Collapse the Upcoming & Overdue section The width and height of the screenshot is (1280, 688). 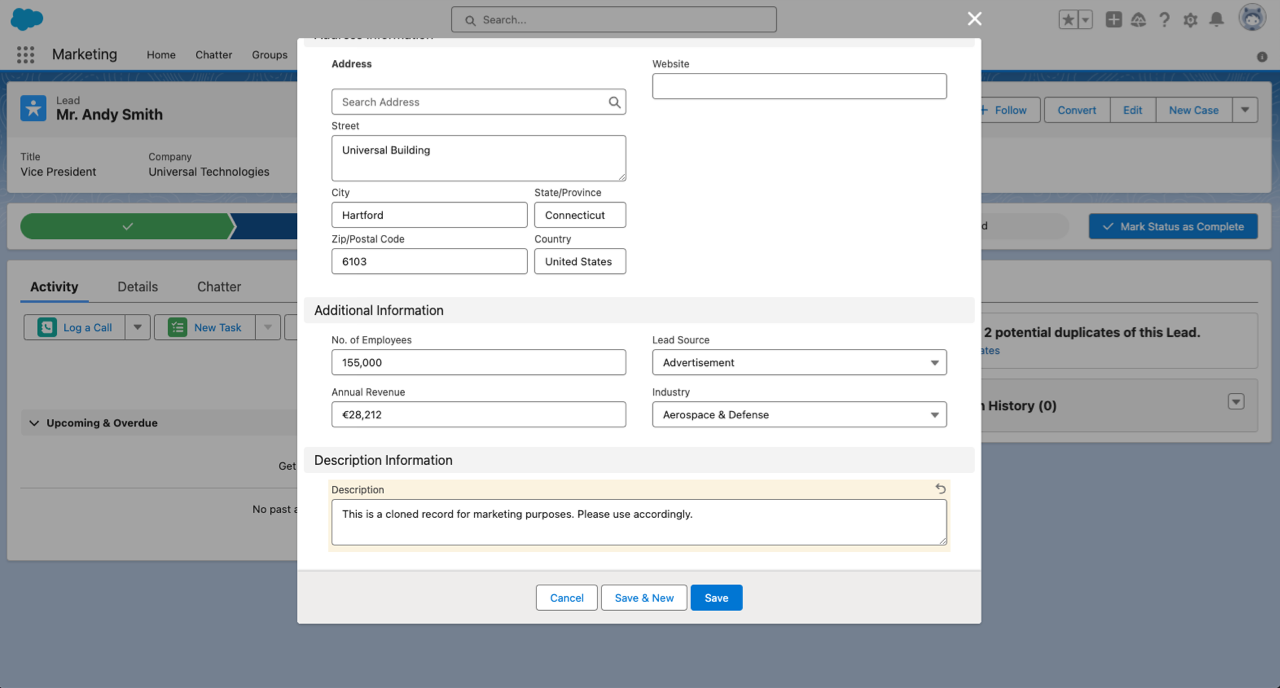pos(35,423)
